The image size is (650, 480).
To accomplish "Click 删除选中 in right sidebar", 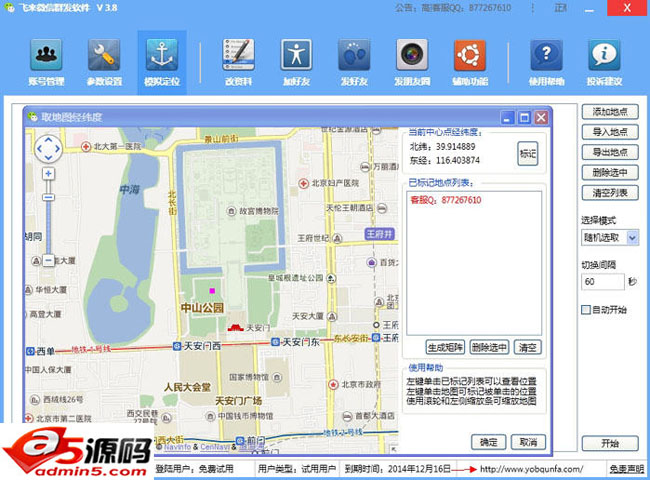I will (x=610, y=172).
